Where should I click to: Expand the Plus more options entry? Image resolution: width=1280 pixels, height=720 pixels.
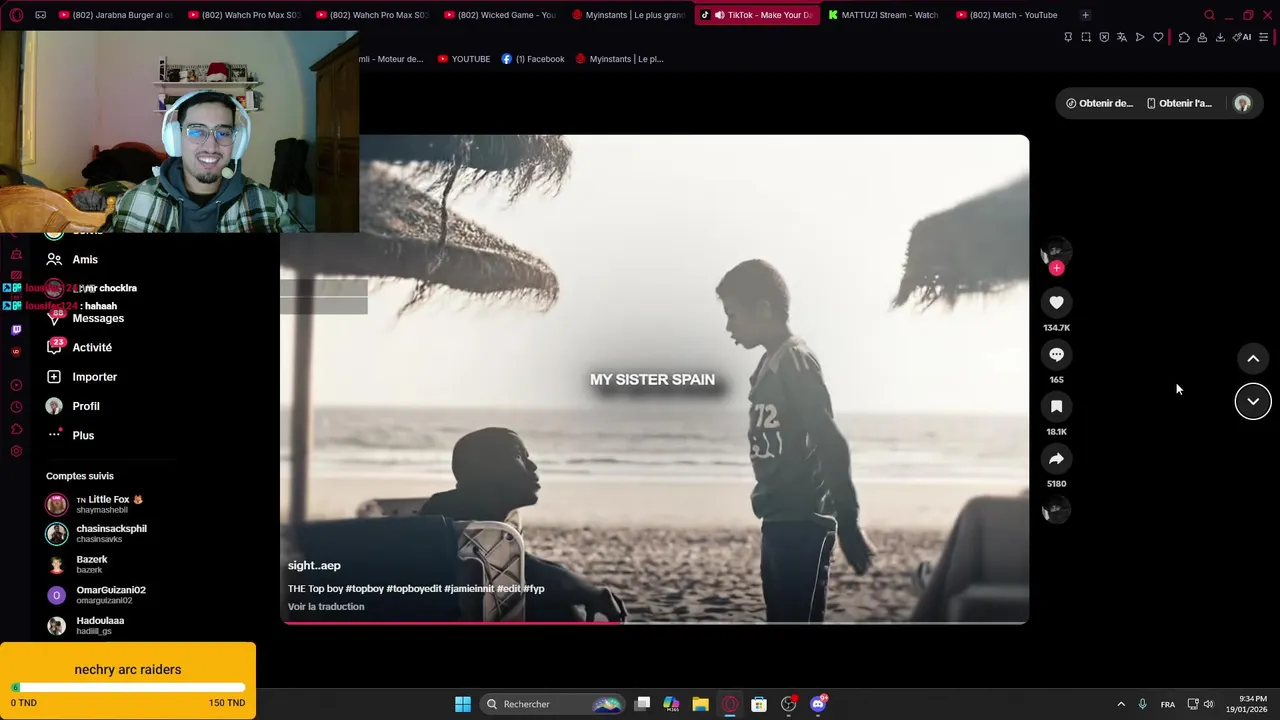[x=83, y=435]
